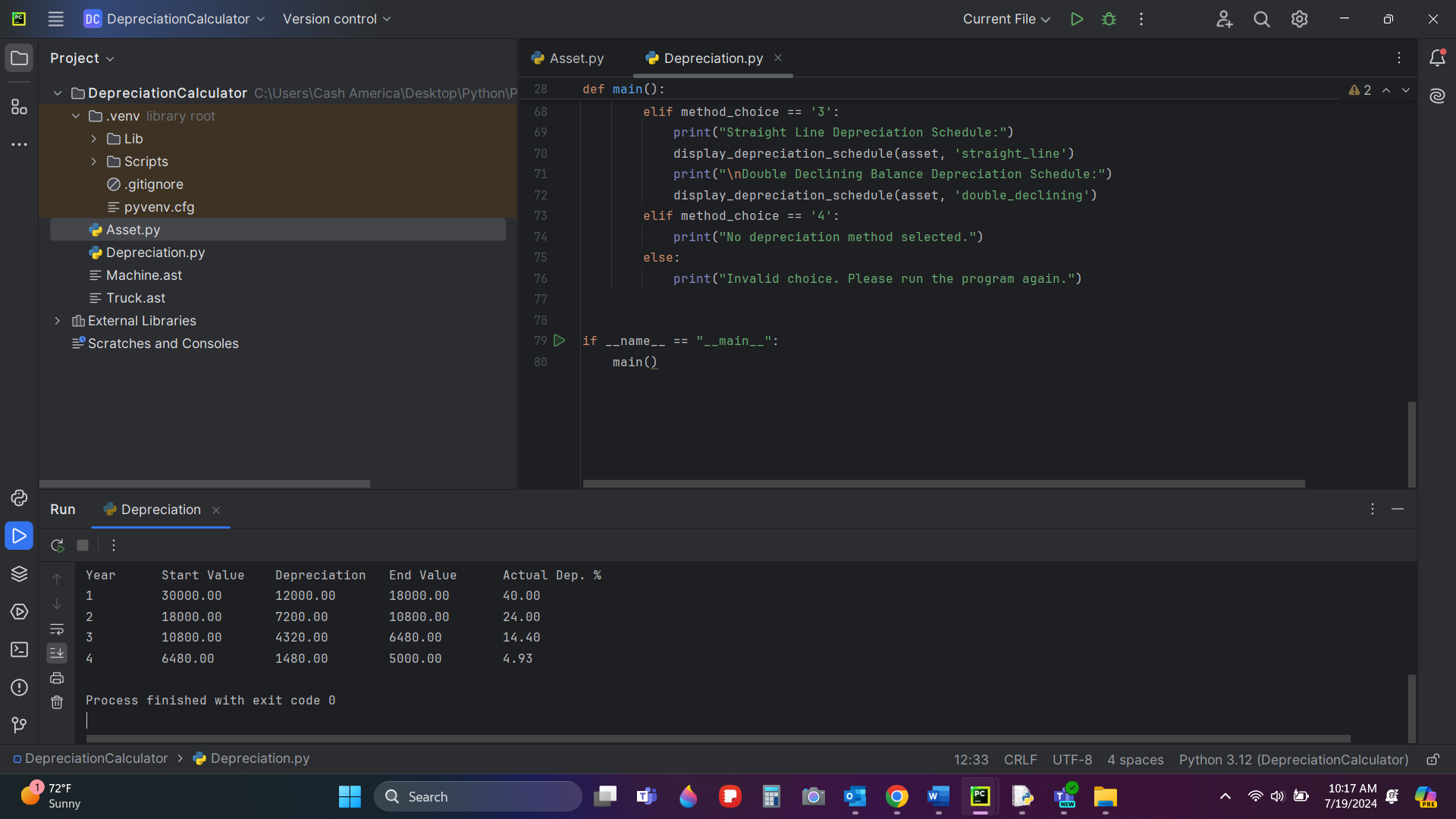
Task: Run the current file with green play button
Action: click(1076, 19)
